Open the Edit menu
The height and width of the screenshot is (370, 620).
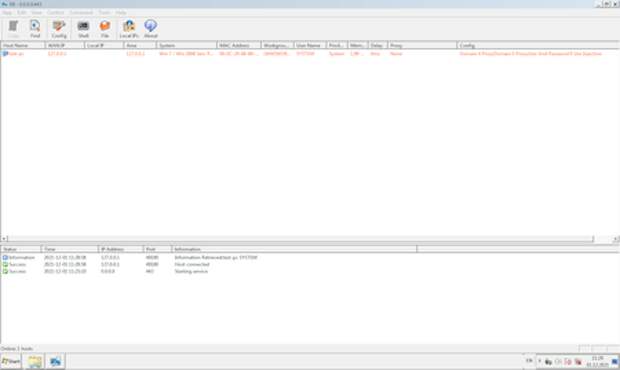coord(22,13)
